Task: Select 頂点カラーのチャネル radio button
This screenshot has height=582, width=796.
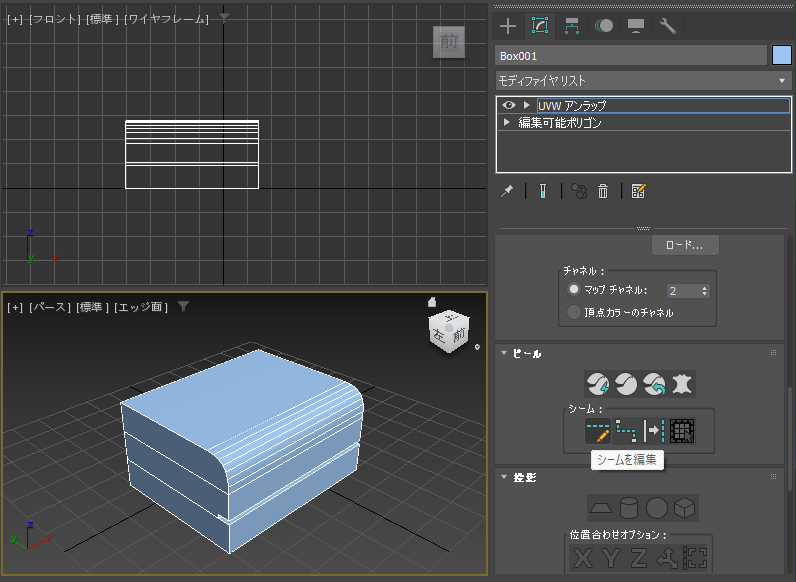Action: pos(574,312)
